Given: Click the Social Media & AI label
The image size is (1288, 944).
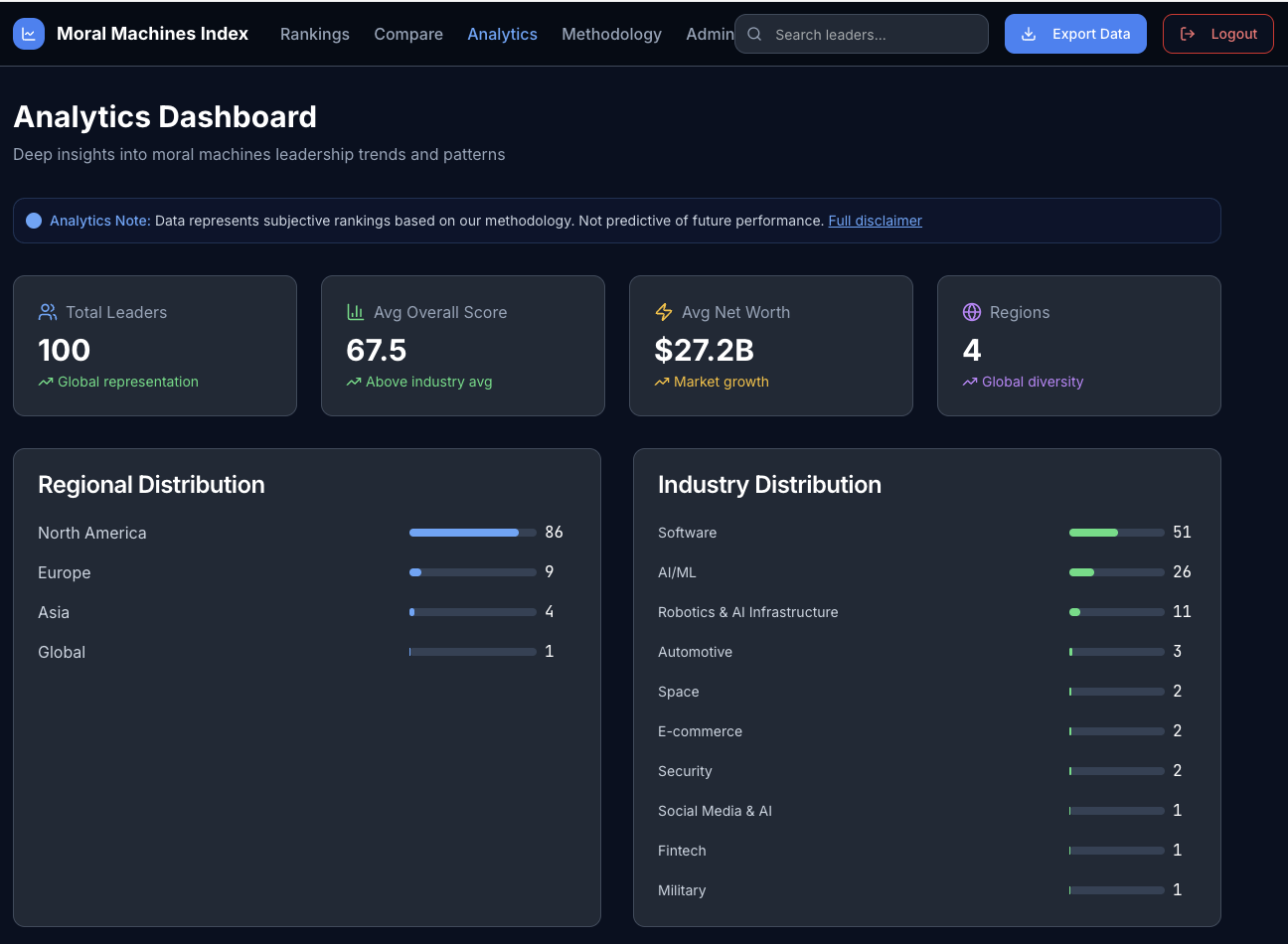Looking at the screenshot, I should (x=716, y=811).
